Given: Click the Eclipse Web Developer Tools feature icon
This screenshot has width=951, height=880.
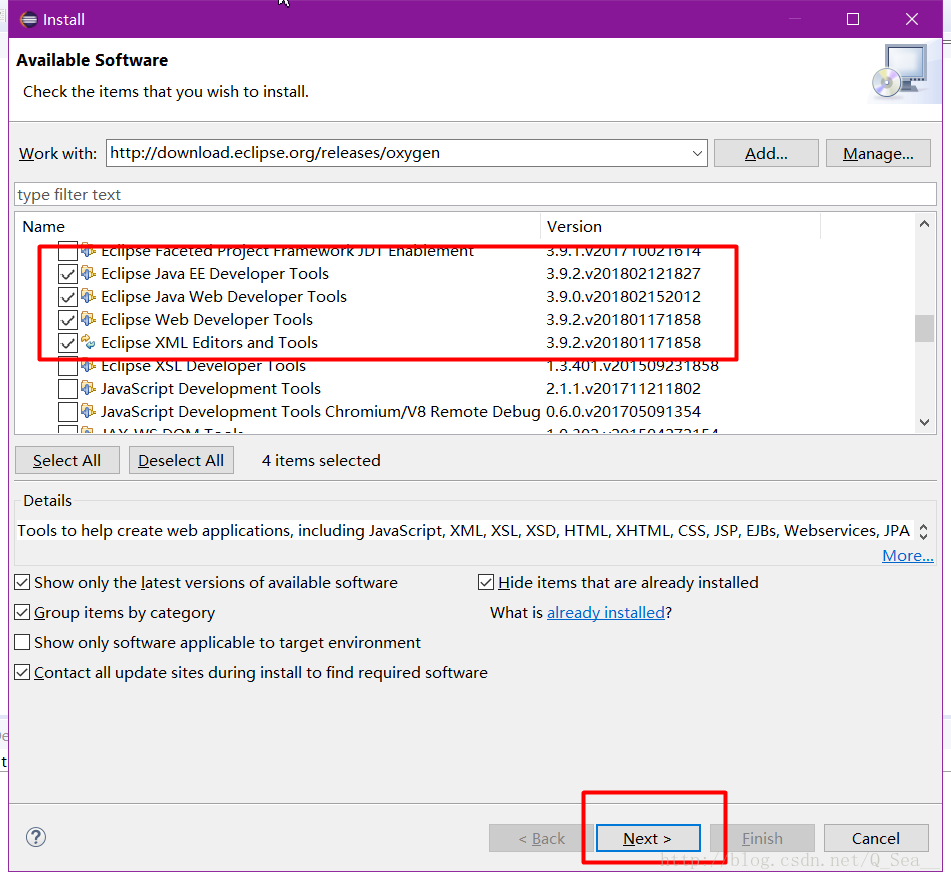Looking at the screenshot, I should click(x=89, y=320).
